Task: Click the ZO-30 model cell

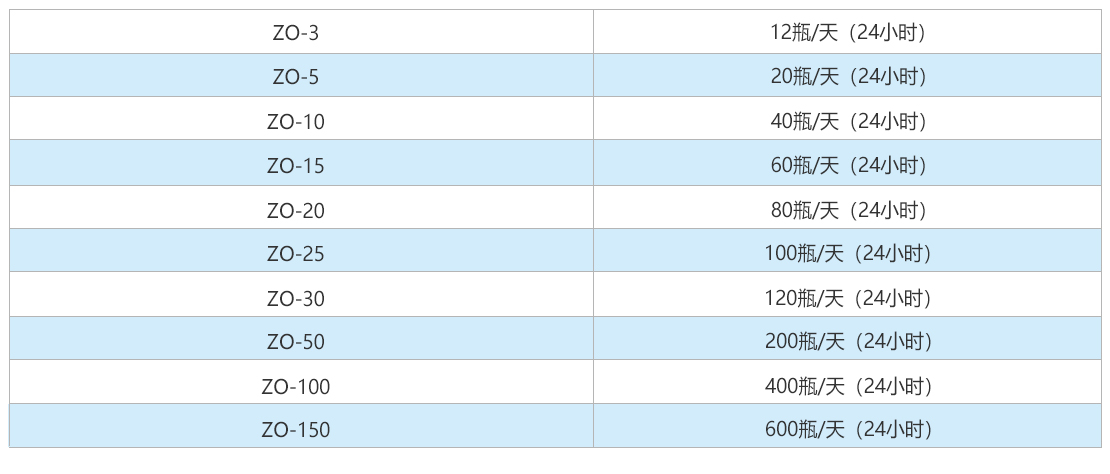Action: (295, 298)
